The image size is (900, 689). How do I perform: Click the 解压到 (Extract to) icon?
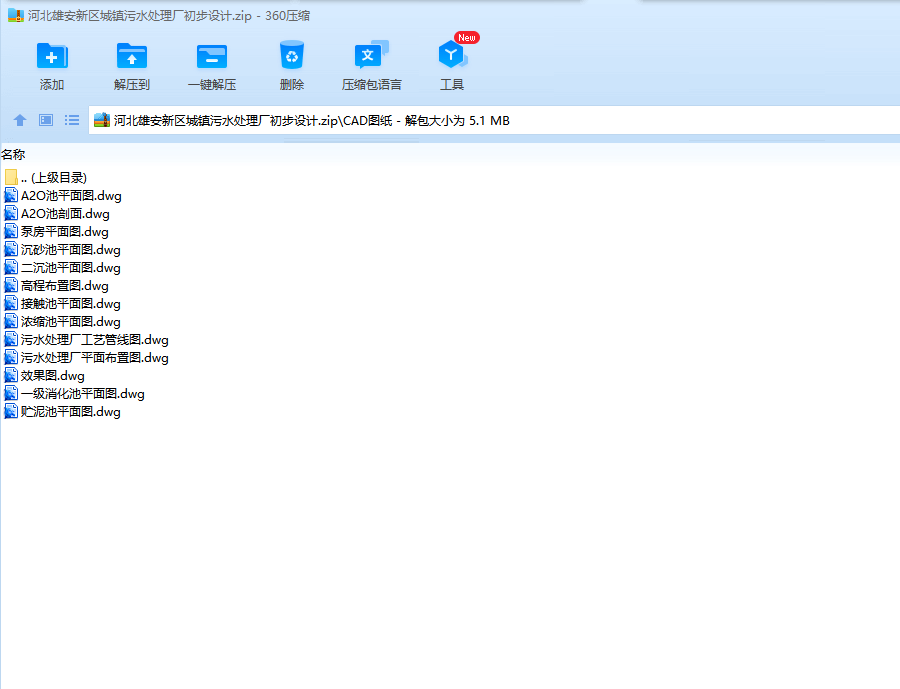pos(131,56)
